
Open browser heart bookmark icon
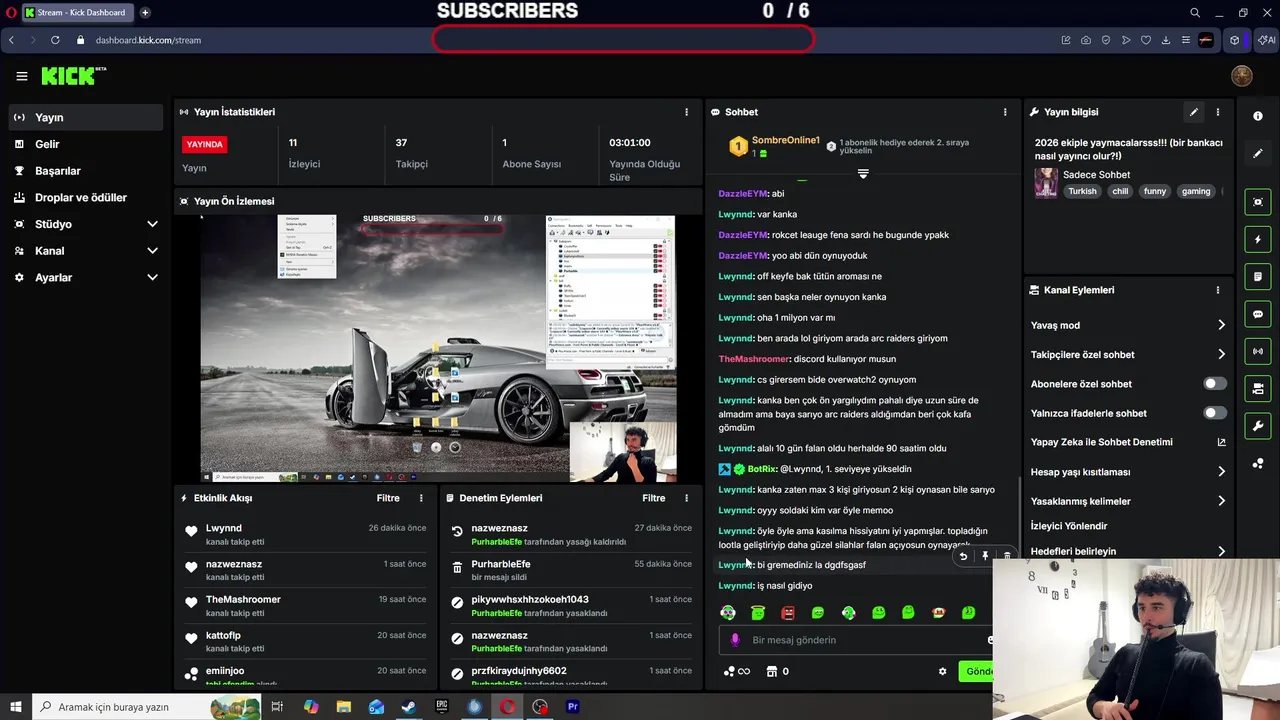[x=1146, y=40]
